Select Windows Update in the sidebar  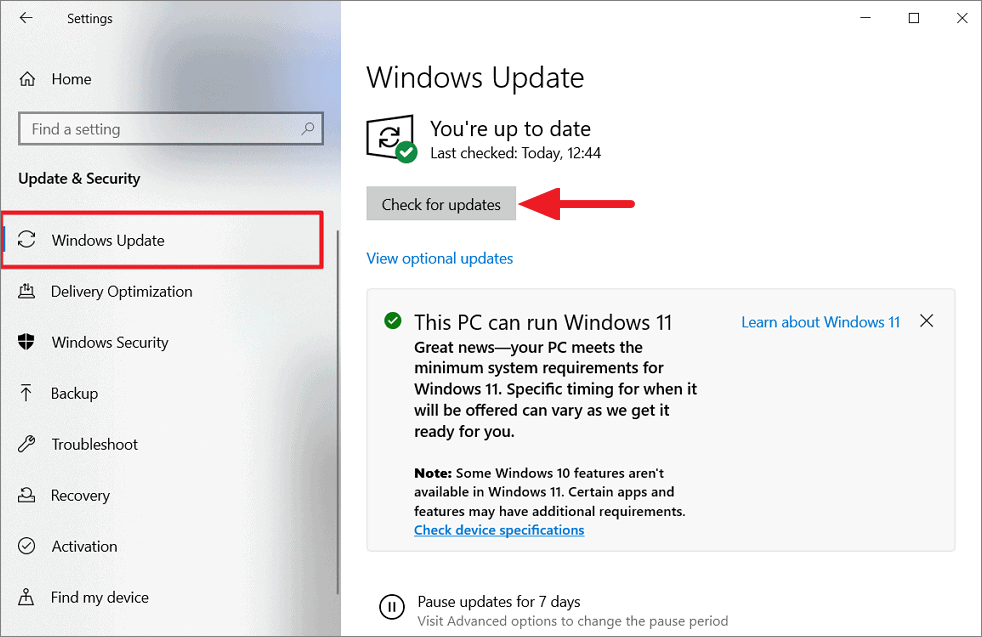[x=163, y=240]
